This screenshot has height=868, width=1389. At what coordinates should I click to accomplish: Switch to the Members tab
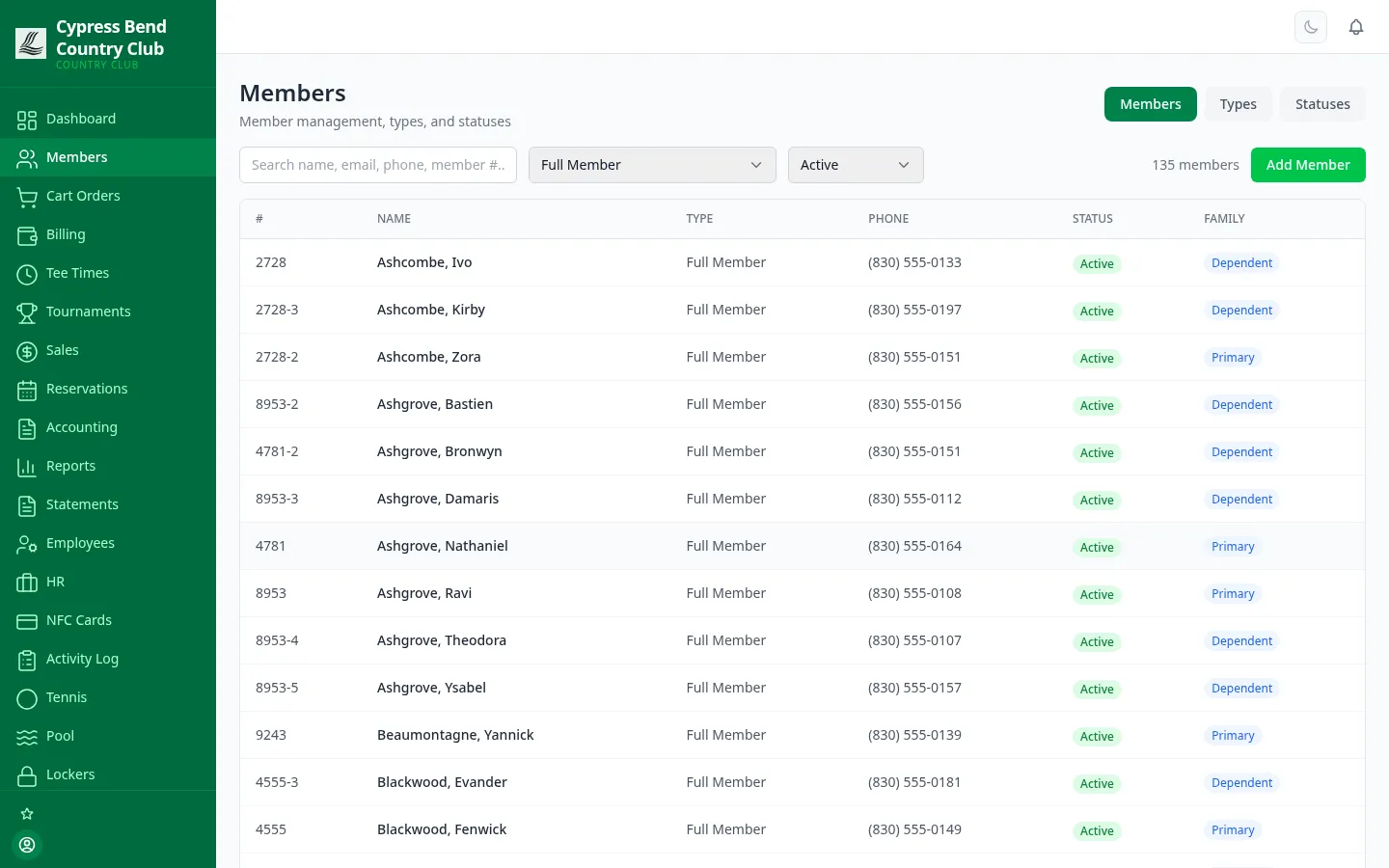coord(1151,104)
